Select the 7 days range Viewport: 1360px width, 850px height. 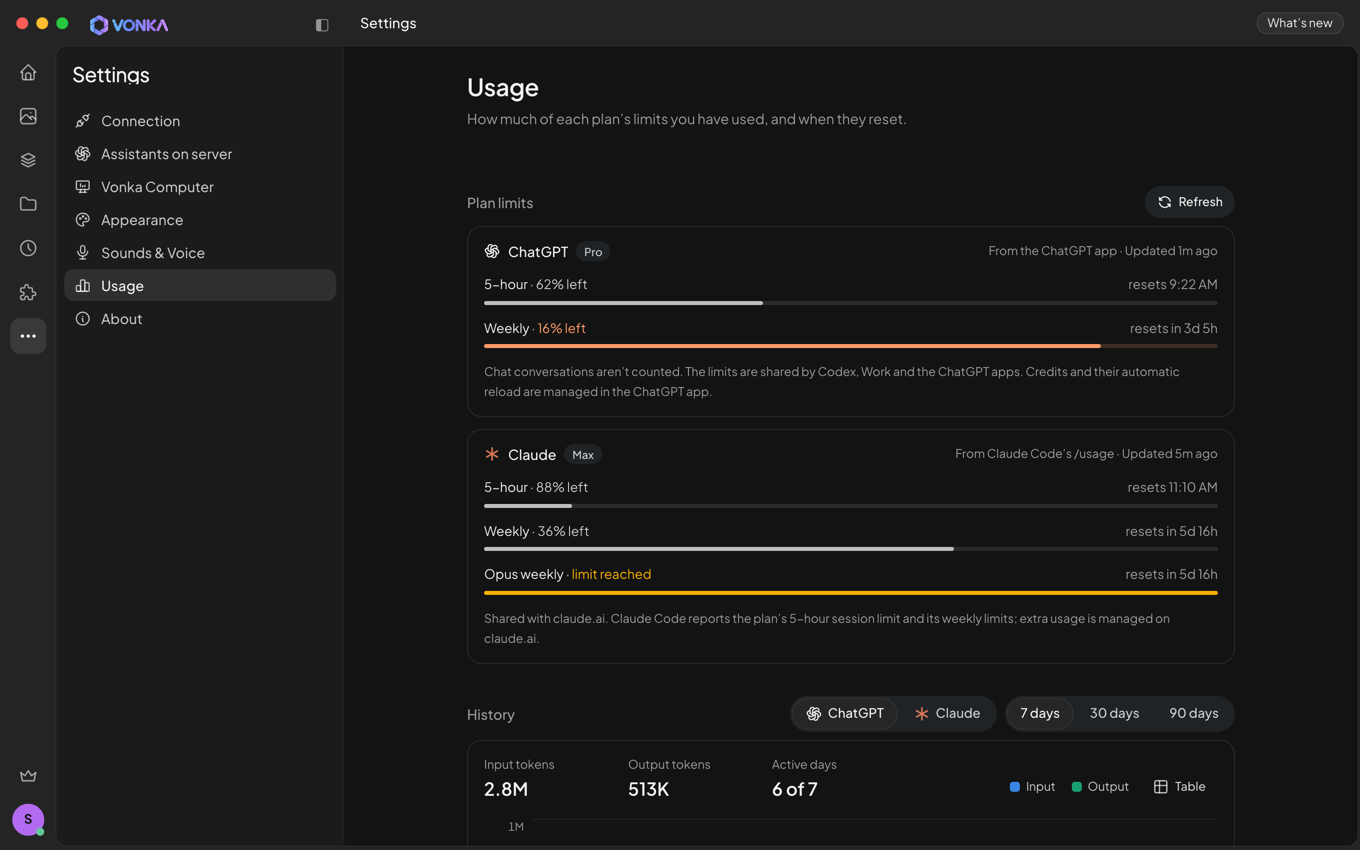[x=1040, y=714]
